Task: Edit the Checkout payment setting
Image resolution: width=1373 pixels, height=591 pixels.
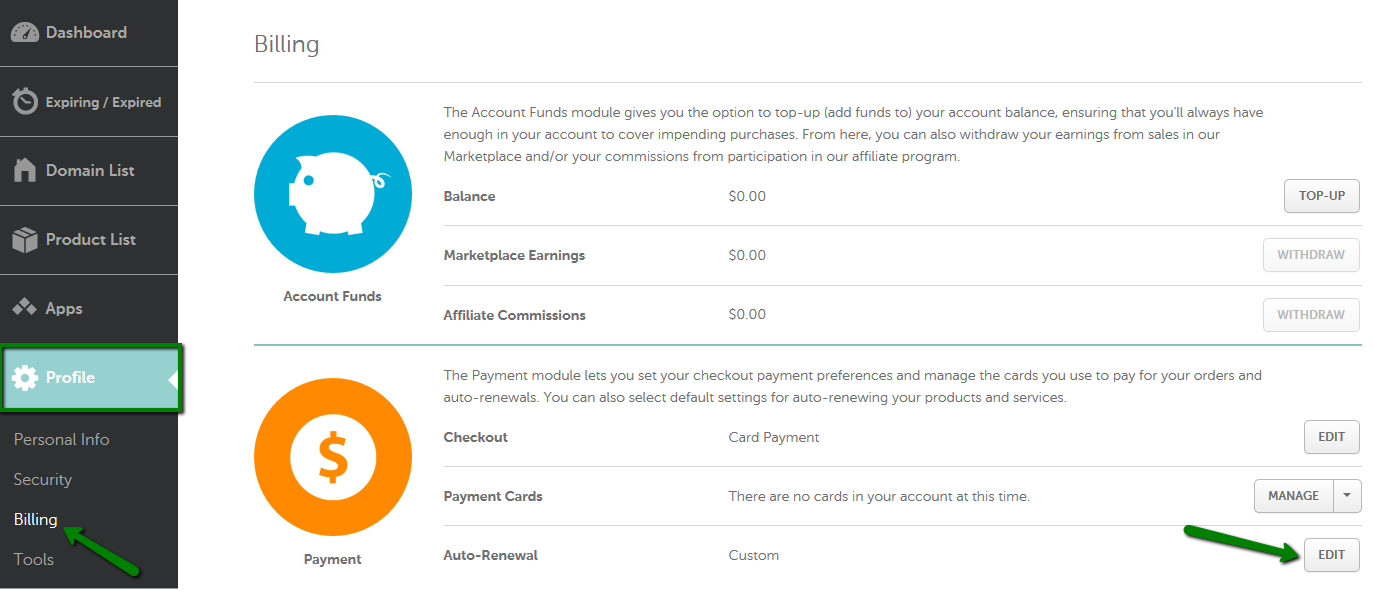Action: point(1331,437)
